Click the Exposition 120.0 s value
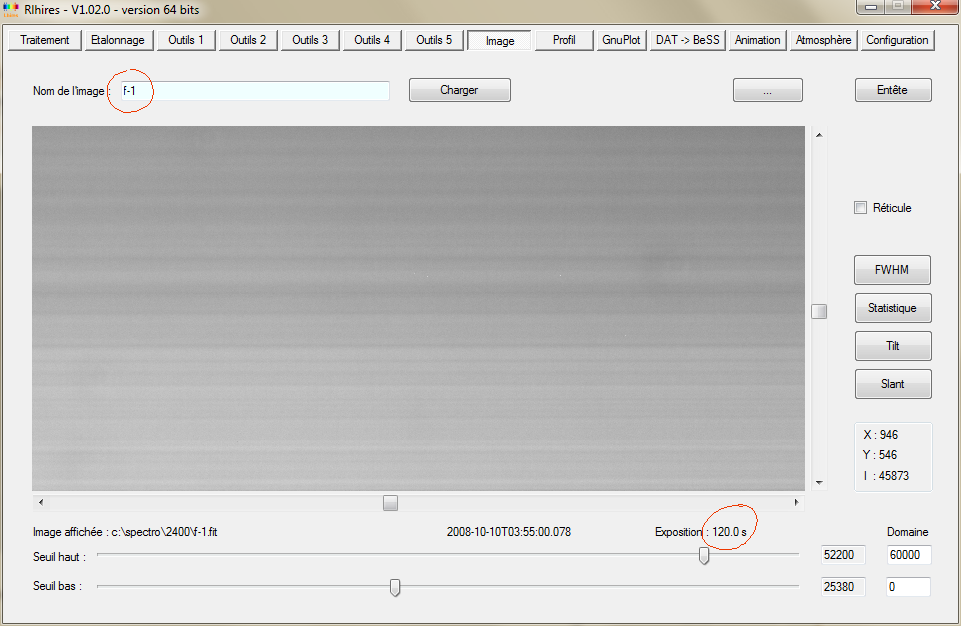This screenshot has width=961, height=626. [729, 532]
